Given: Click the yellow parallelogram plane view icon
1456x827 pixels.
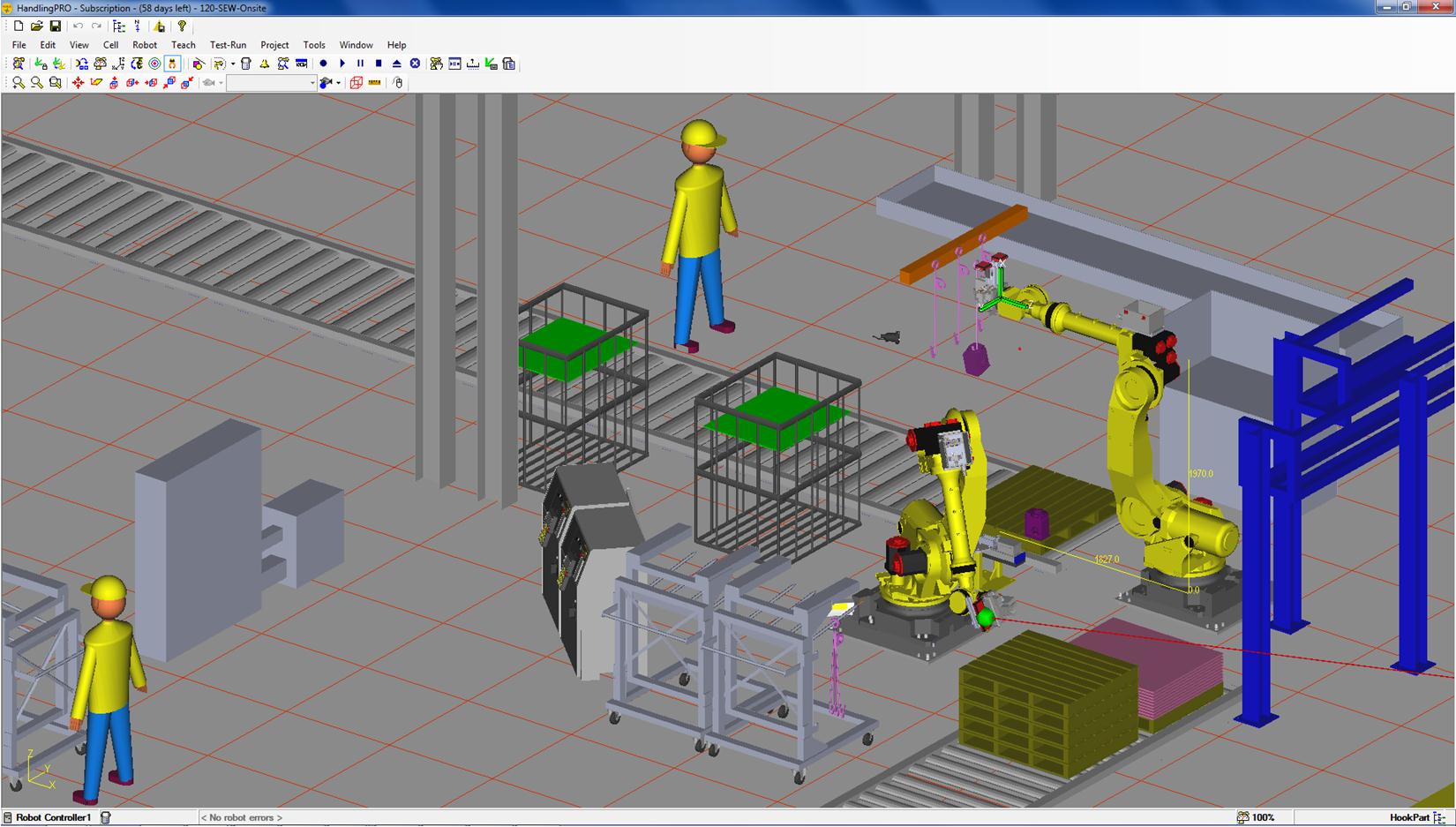Looking at the screenshot, I should (x=96, y=83).
